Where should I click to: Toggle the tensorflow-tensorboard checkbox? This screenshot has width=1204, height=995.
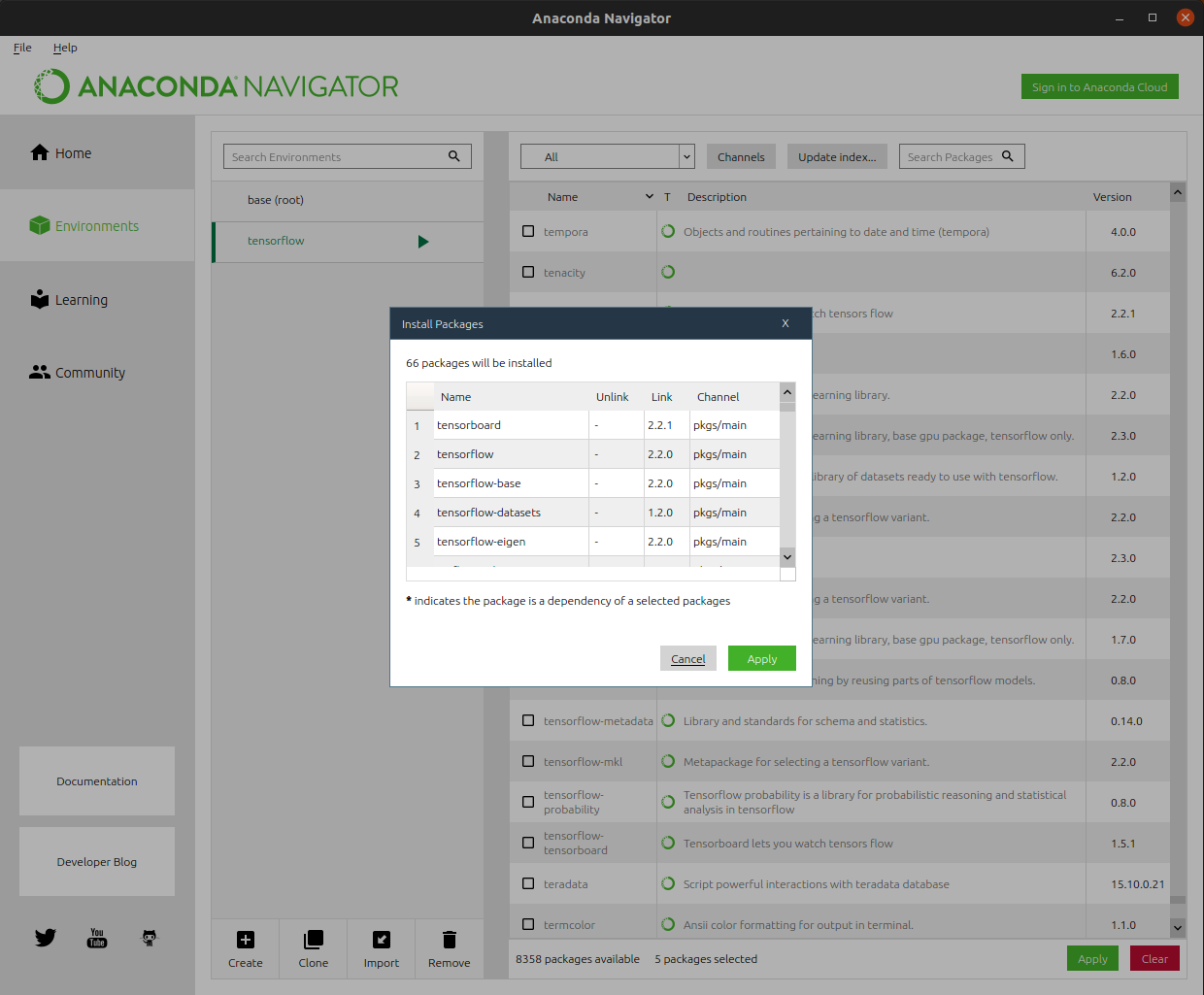coord(528,843)
